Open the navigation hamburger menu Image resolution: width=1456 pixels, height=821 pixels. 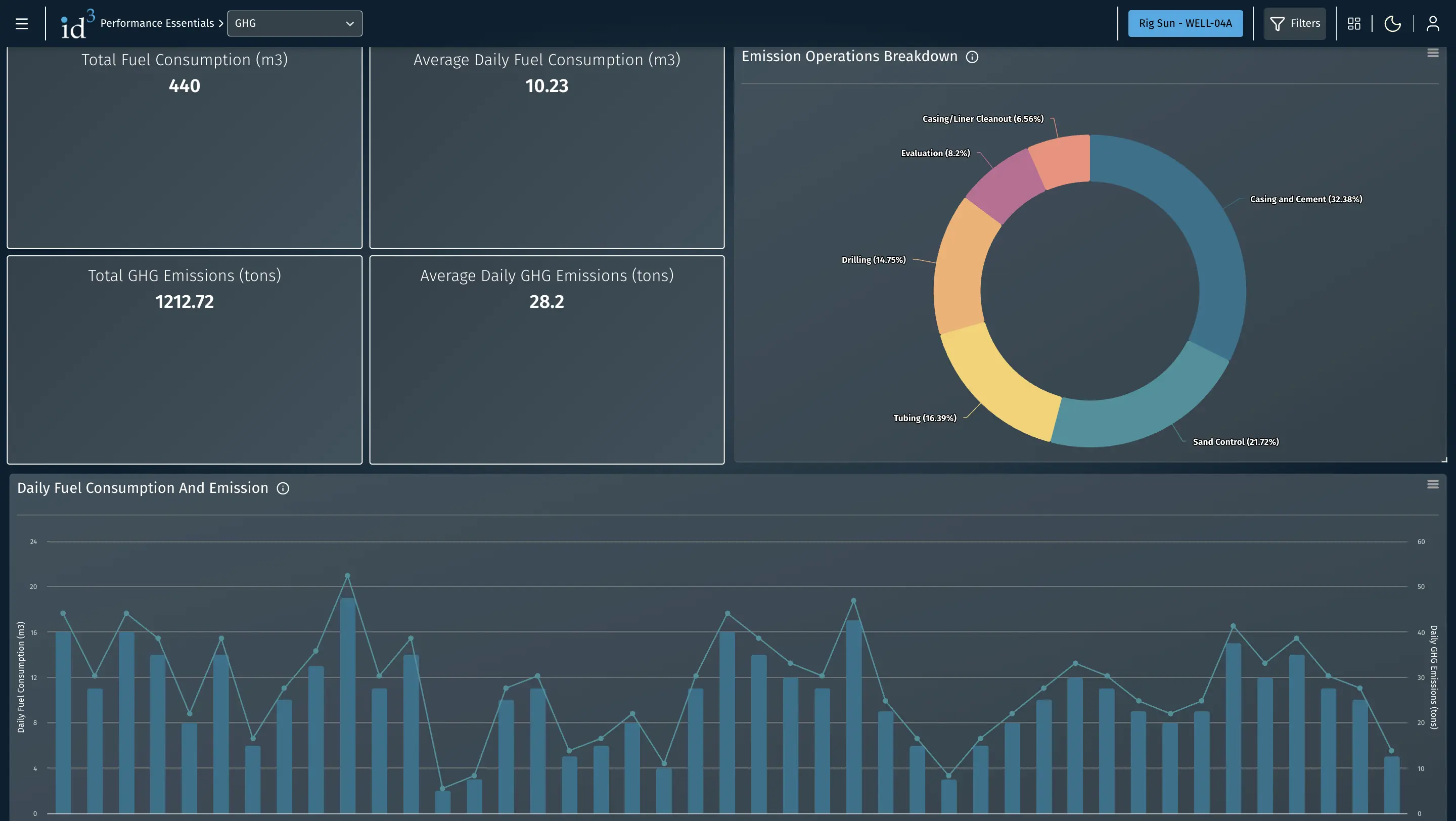[21, 23]
